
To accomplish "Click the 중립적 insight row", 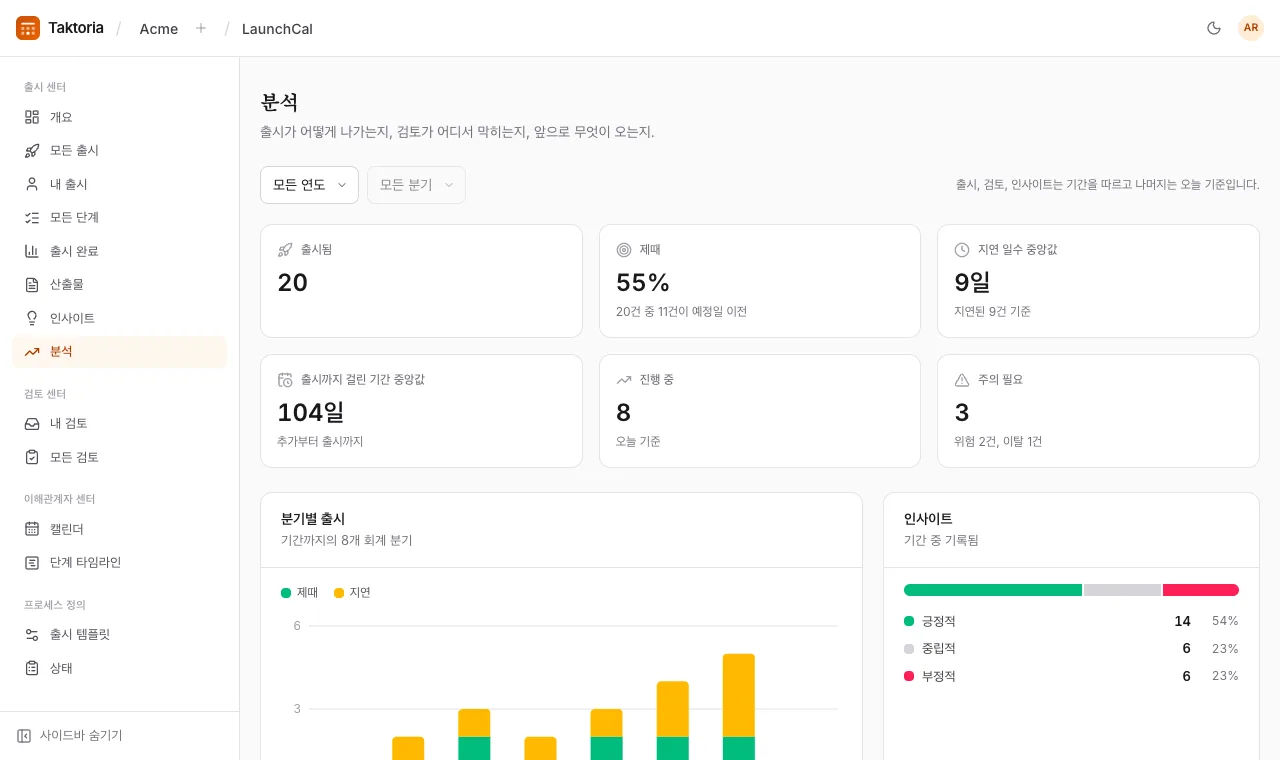I will [x=1071, y=648].
